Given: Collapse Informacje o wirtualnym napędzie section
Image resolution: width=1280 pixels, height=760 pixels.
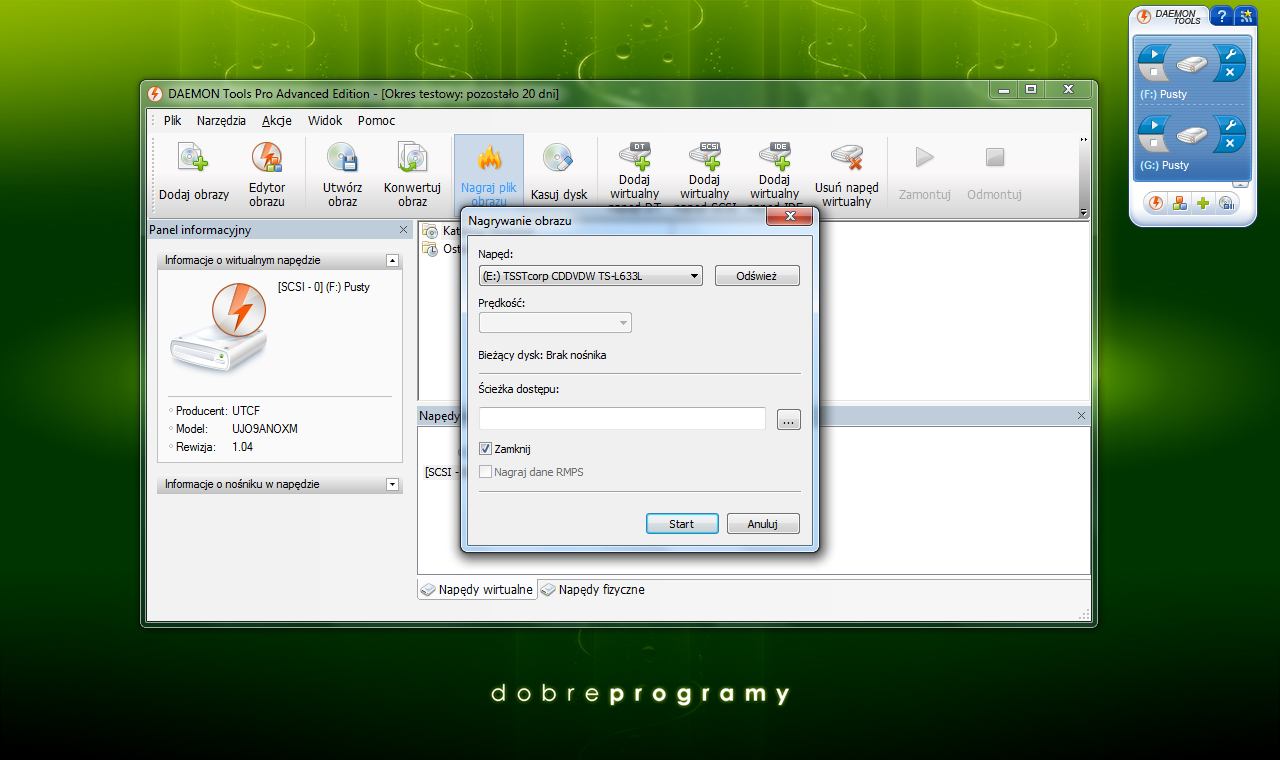Looking at the screenshot, I should pyautogui.click(x=392, y=260).
